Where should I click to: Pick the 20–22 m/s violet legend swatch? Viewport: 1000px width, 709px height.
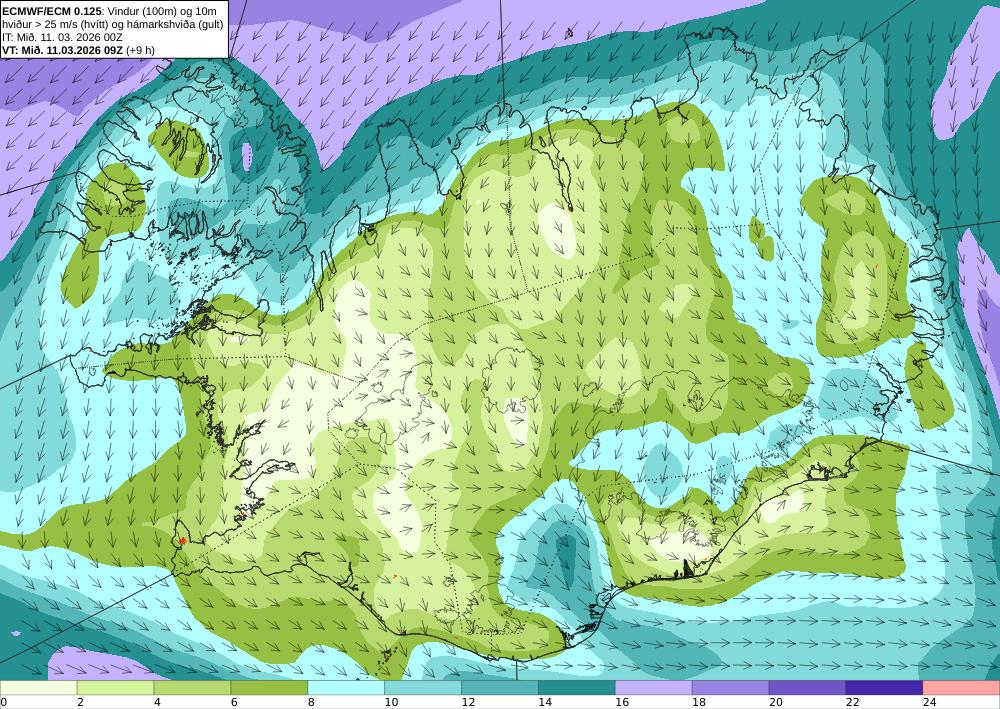[807, 688]
